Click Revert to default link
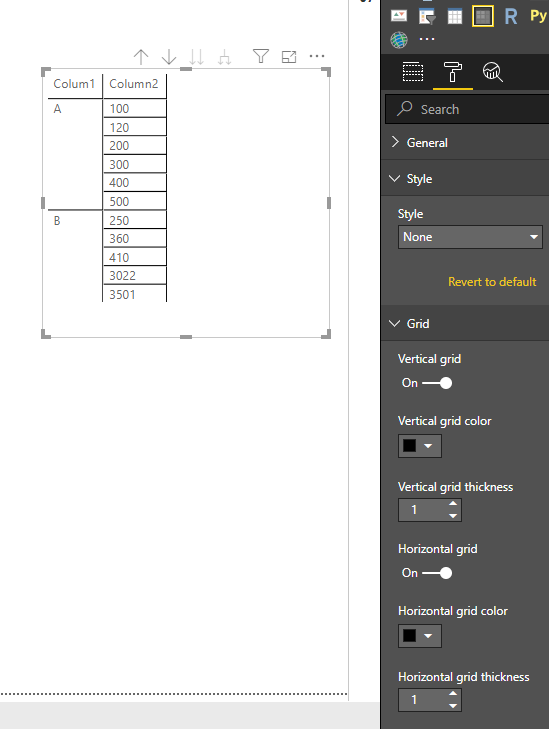This screenshot has width=549, height=729. (x=492, y=282)
